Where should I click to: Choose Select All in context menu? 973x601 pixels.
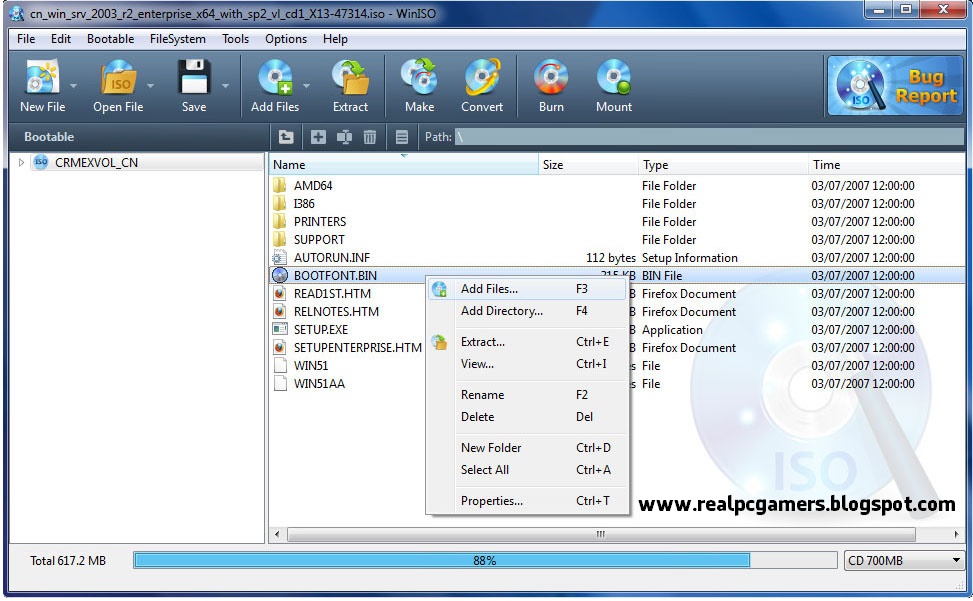[x=527, y=470]
